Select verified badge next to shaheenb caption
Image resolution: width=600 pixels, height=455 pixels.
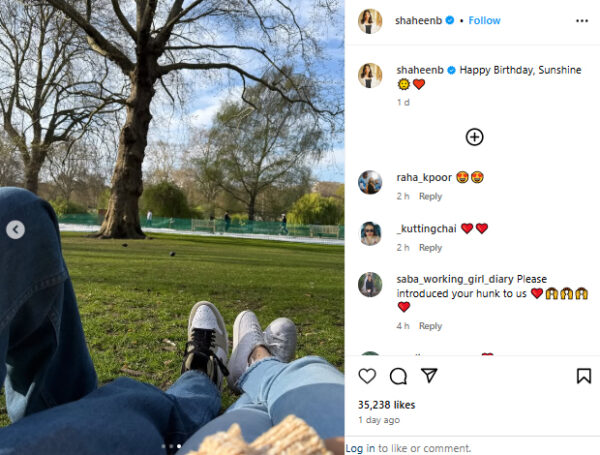[452, 70]
